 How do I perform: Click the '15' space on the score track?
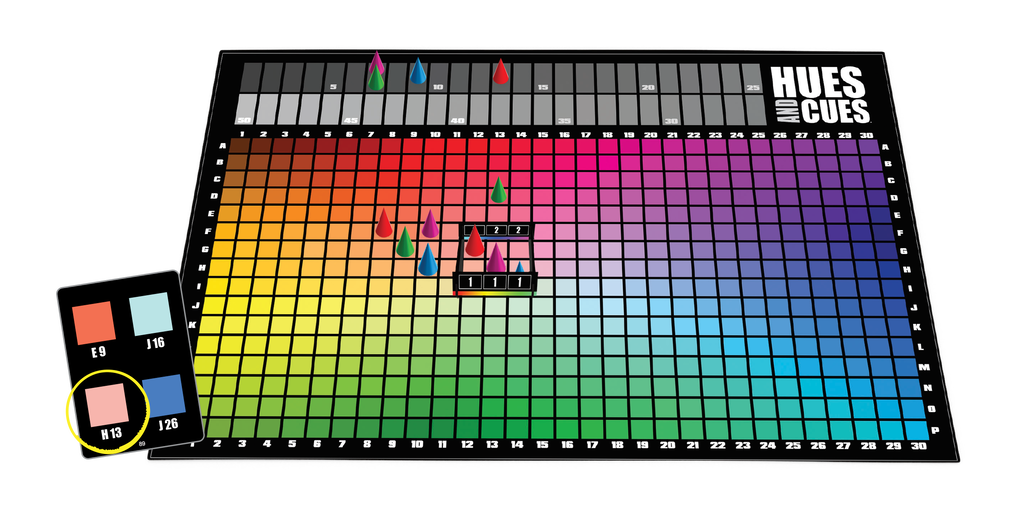(543, 78)
